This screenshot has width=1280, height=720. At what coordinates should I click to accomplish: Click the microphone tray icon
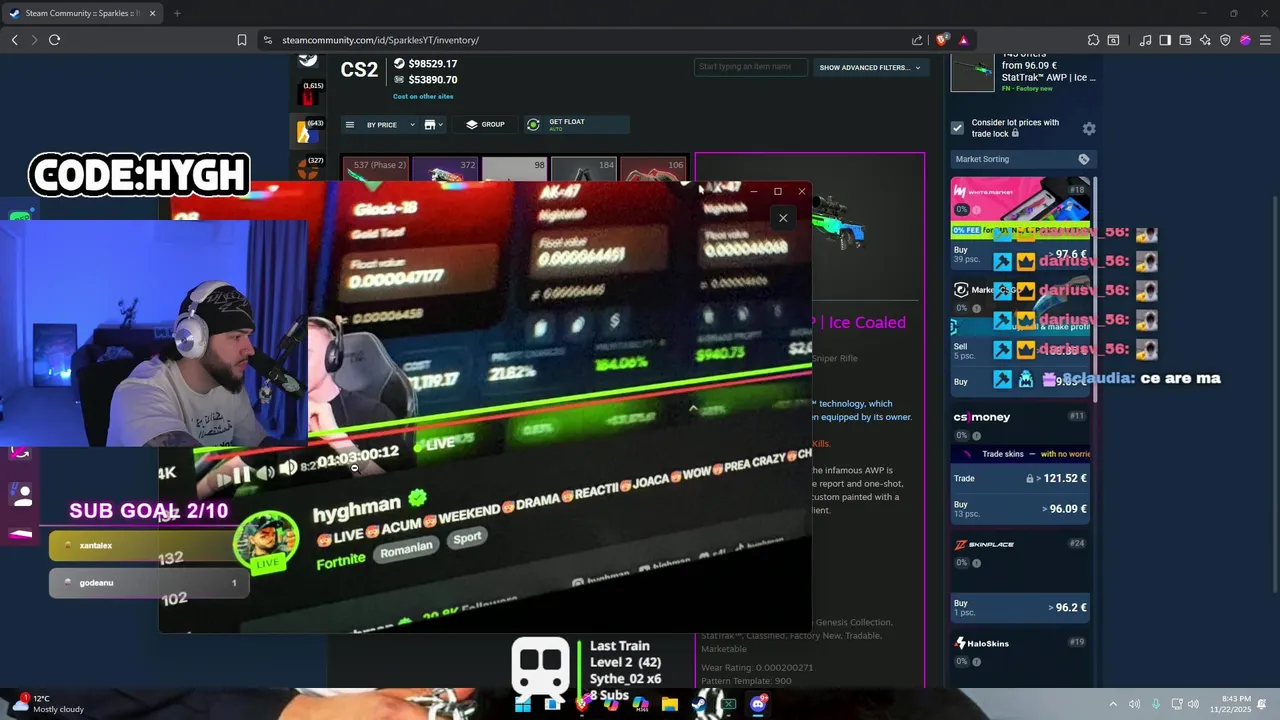[1156, 704]
